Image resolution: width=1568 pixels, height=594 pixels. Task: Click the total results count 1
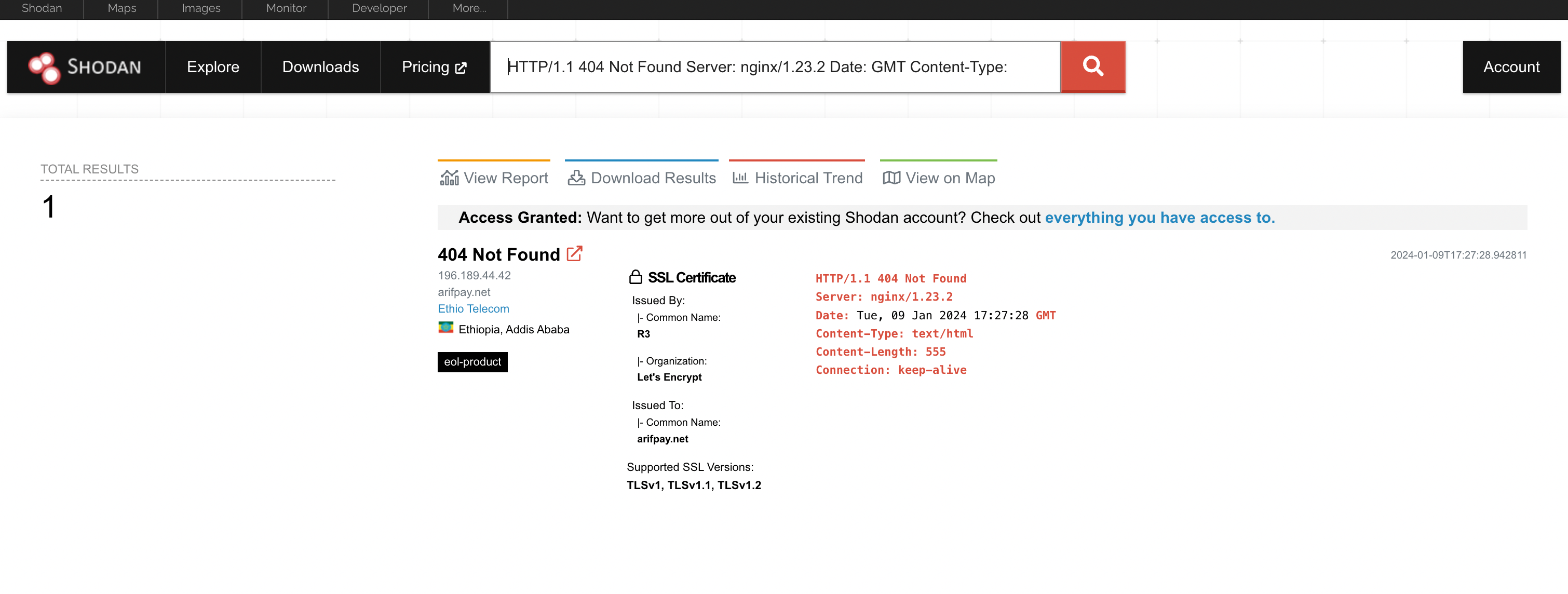49,206
